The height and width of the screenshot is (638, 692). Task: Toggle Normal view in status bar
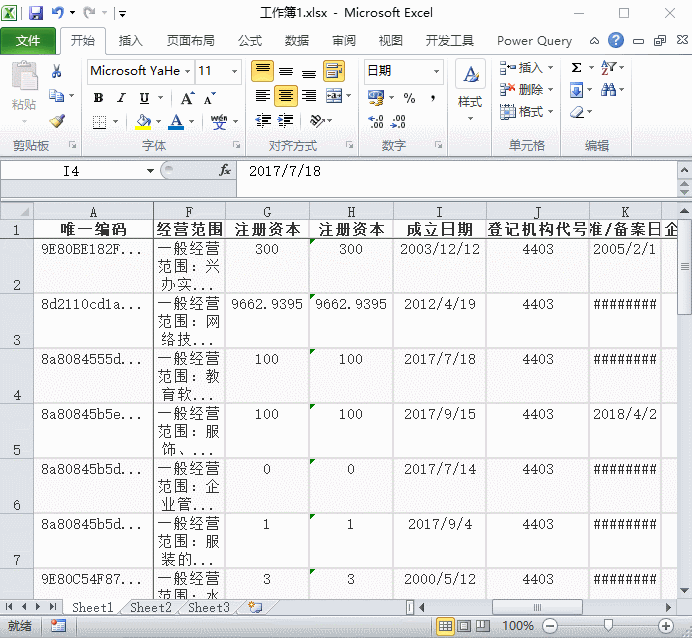[445, 626]
